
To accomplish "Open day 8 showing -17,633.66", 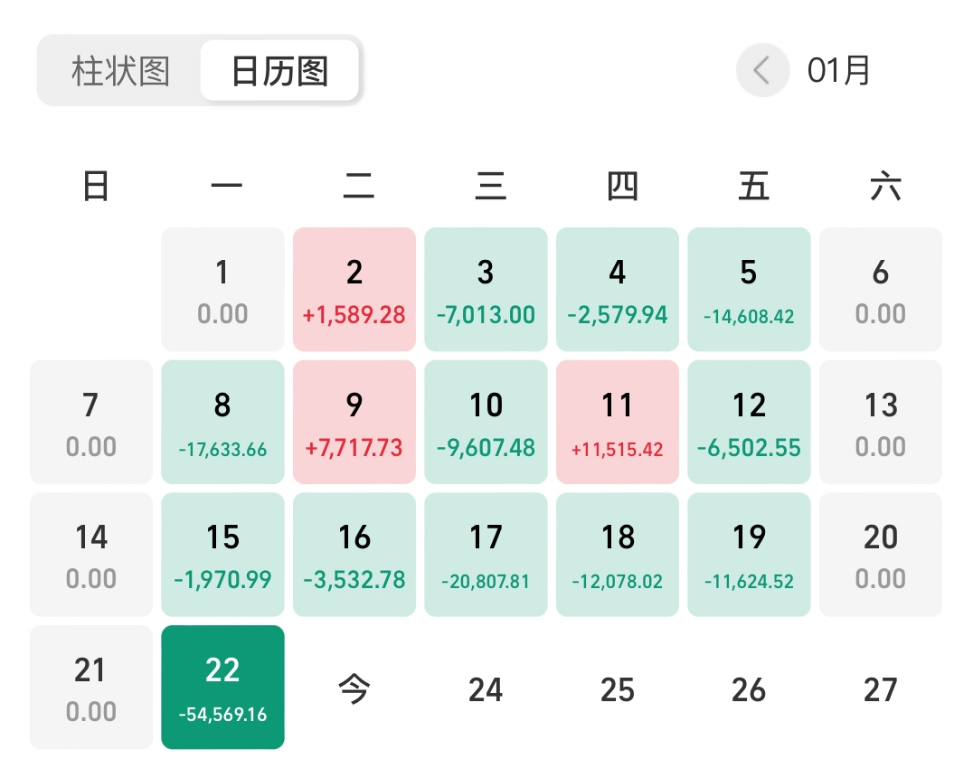I will [223, 422].
